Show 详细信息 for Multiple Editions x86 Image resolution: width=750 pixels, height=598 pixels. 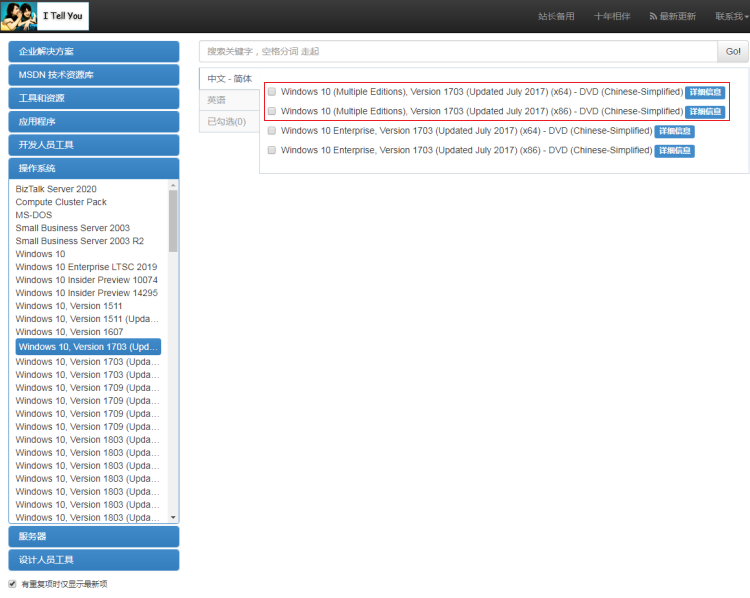(x=705, y=112)
